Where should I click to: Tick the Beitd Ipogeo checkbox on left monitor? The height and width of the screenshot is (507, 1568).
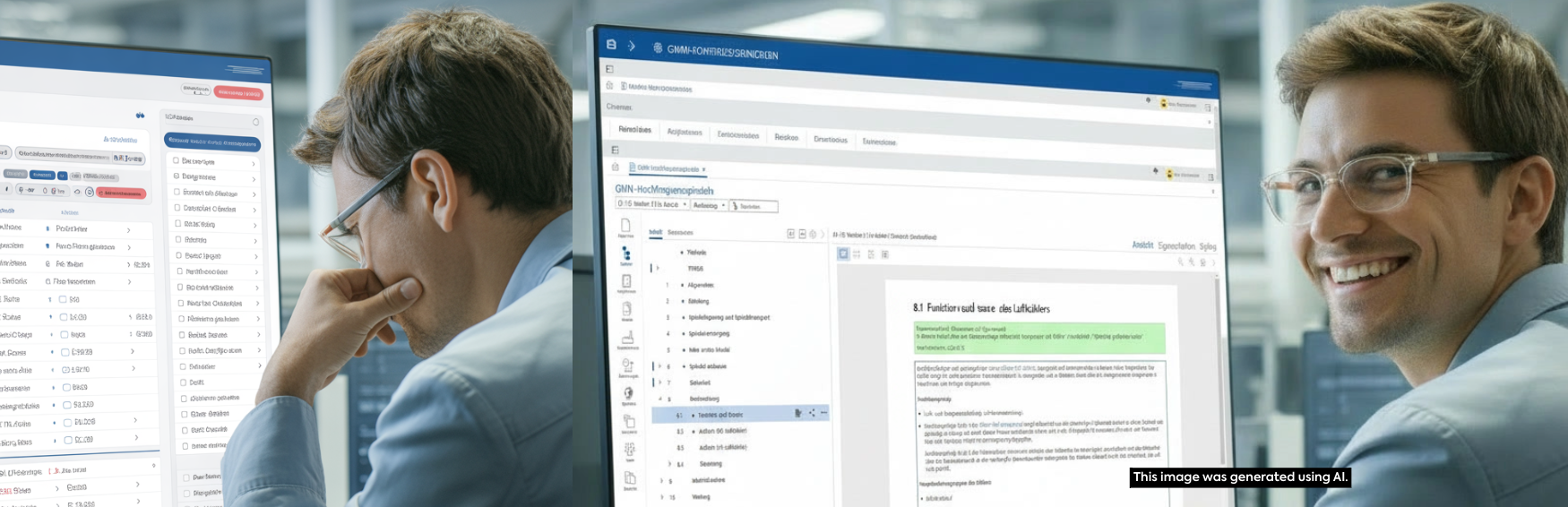tap(178, 255)
